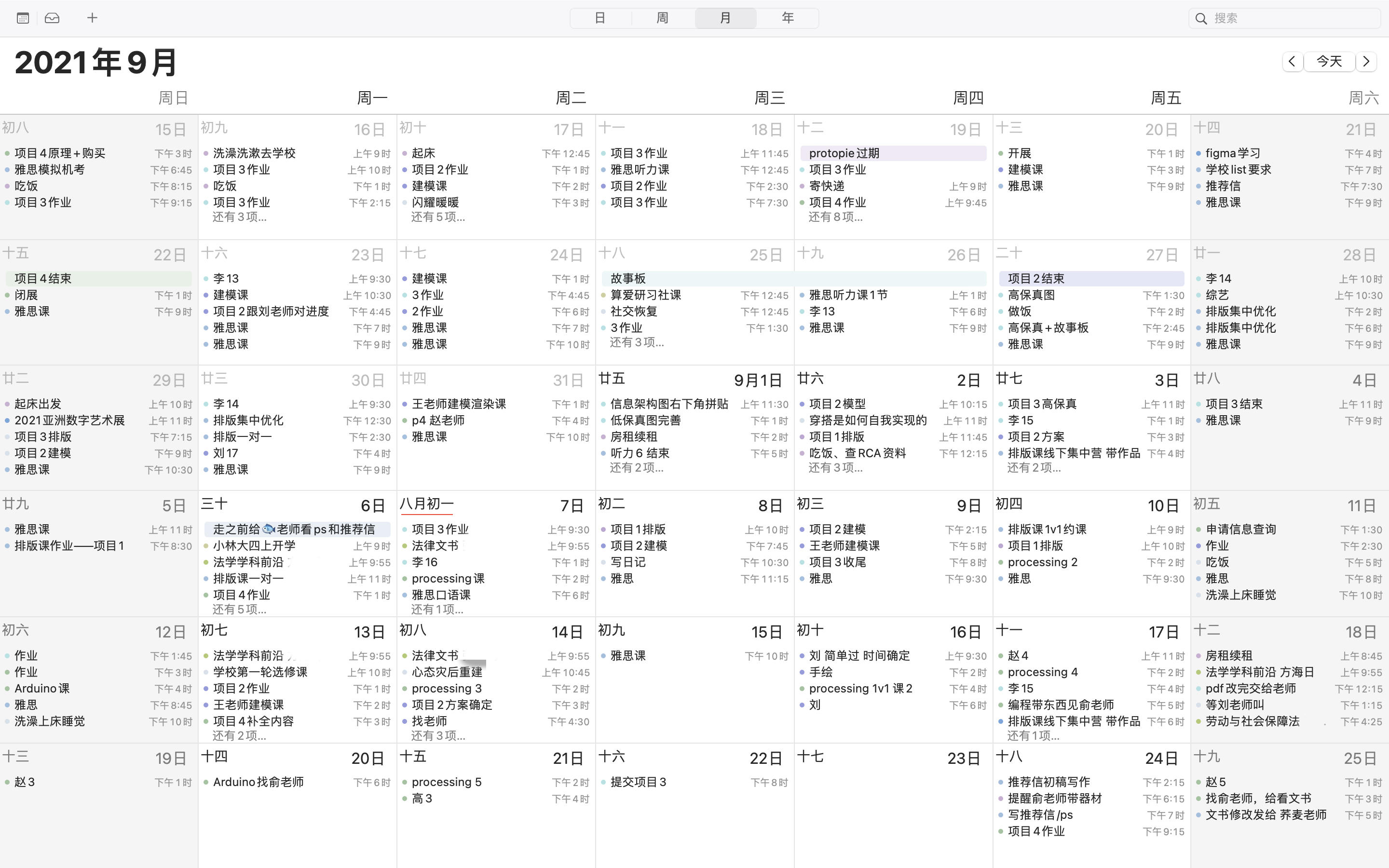The height and width of the screenshot is (868, 1389).
Task: Click the plus icon to add event
Action: (93, 18)
